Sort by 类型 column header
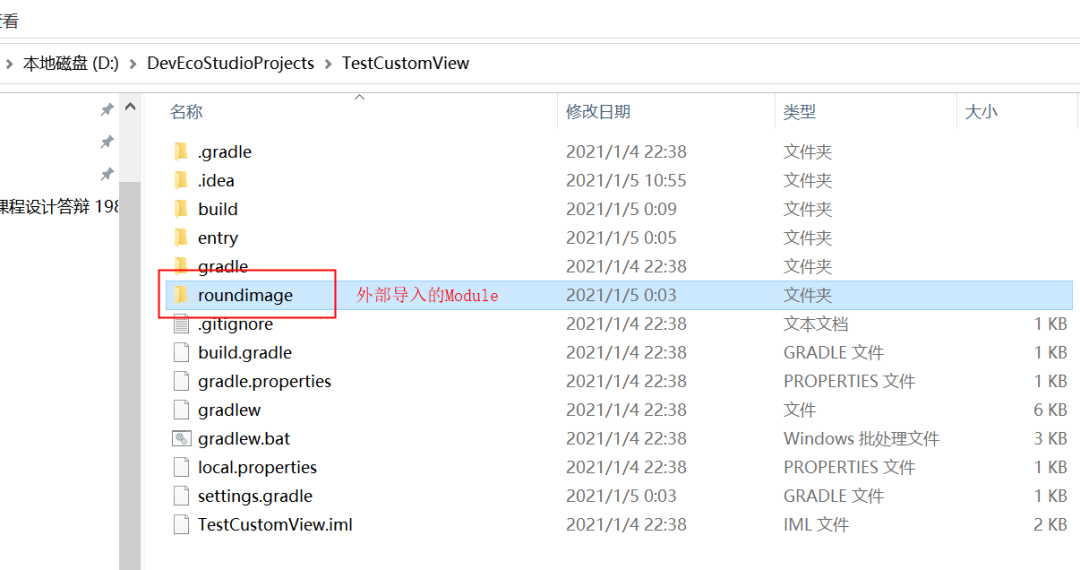The width and height of the screenshot is (1080, 570). pos(800,112)
